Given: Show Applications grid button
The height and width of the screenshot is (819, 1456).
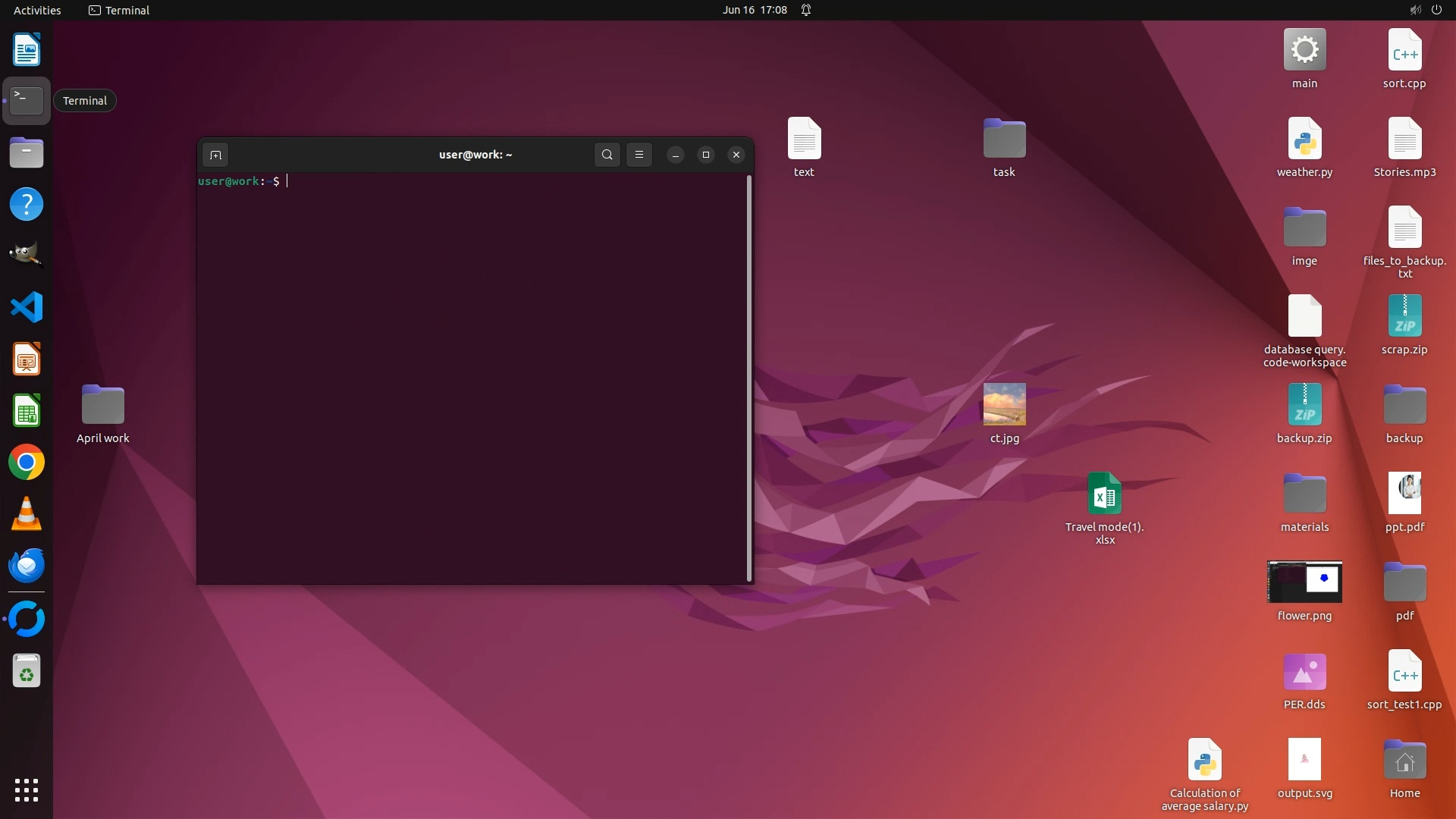Looking at the screenshot, I should [x=27, y=790].
